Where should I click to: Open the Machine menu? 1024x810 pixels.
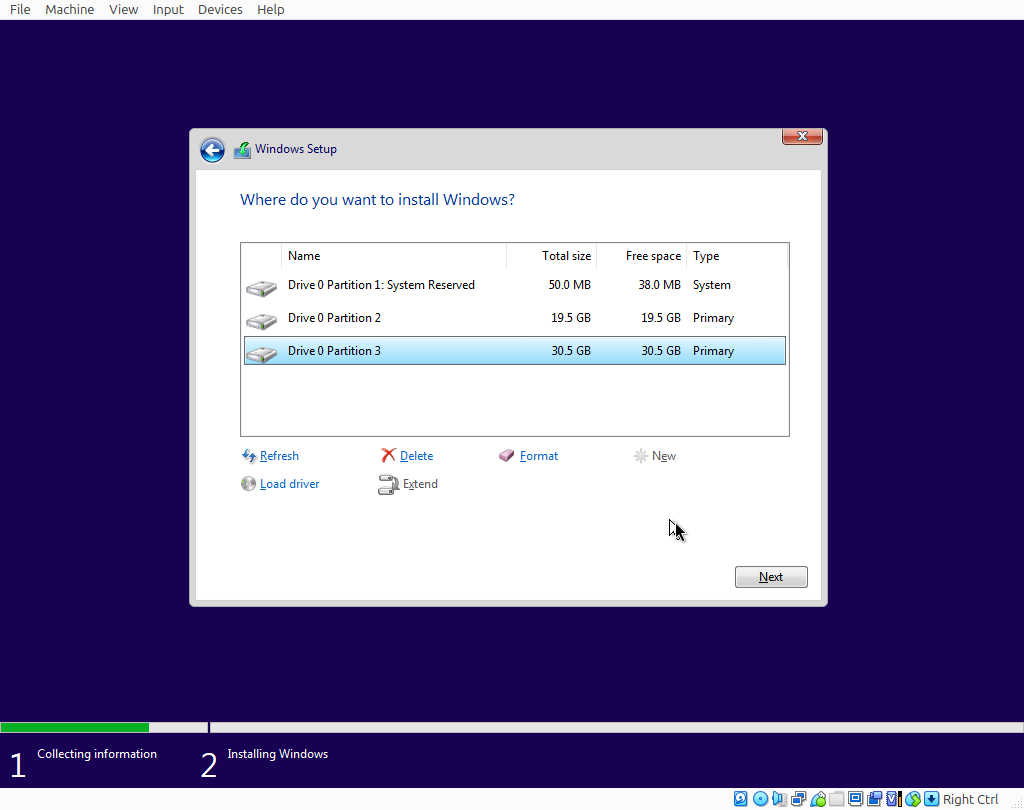[x=70, y=9]
